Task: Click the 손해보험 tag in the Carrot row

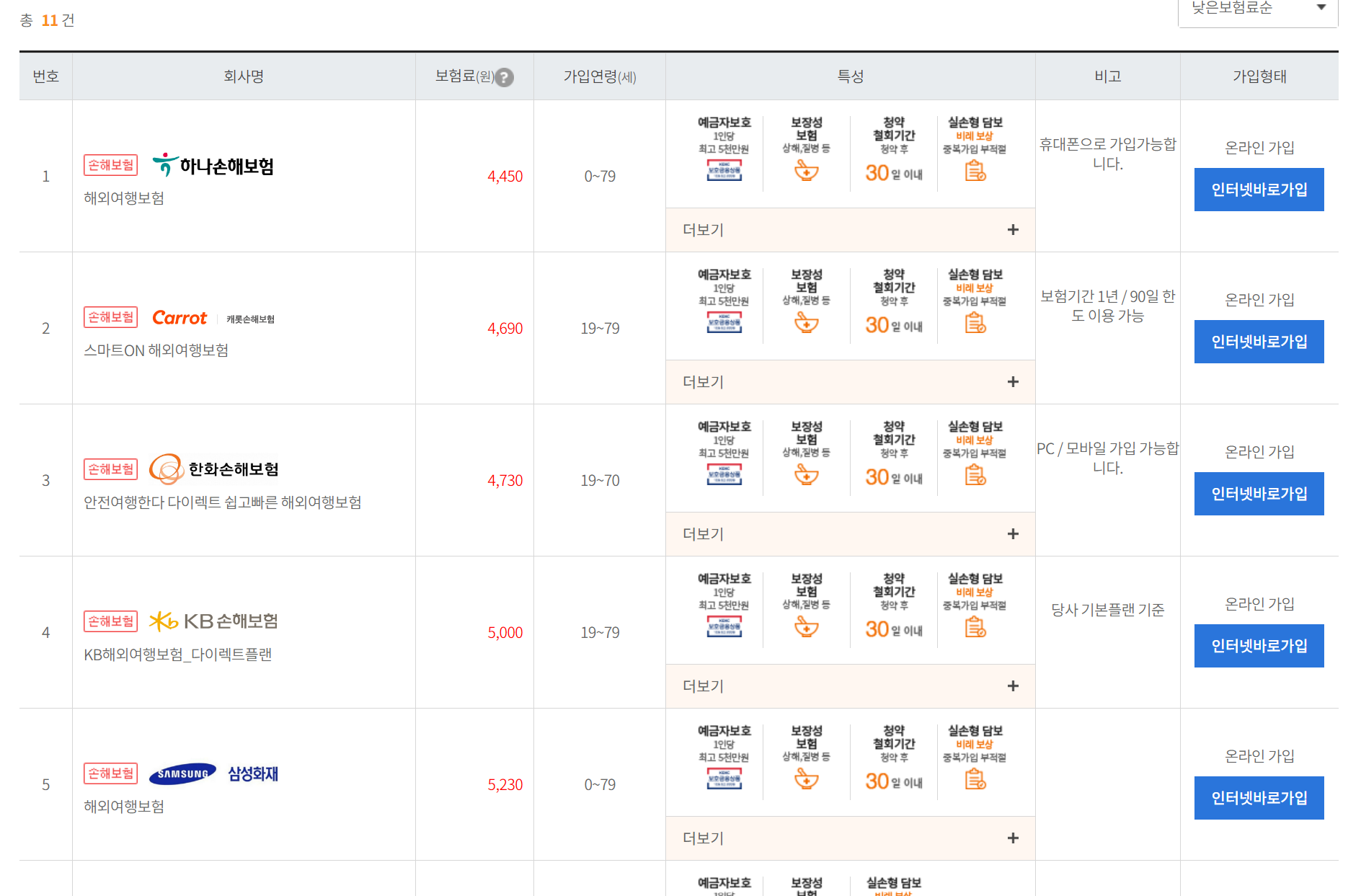Action: pyautogui.click(x=110, y=317)
